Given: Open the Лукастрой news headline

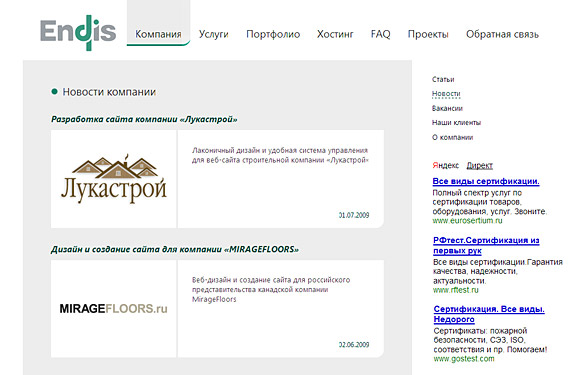Looking at the screenshot, I should point(144,119).
